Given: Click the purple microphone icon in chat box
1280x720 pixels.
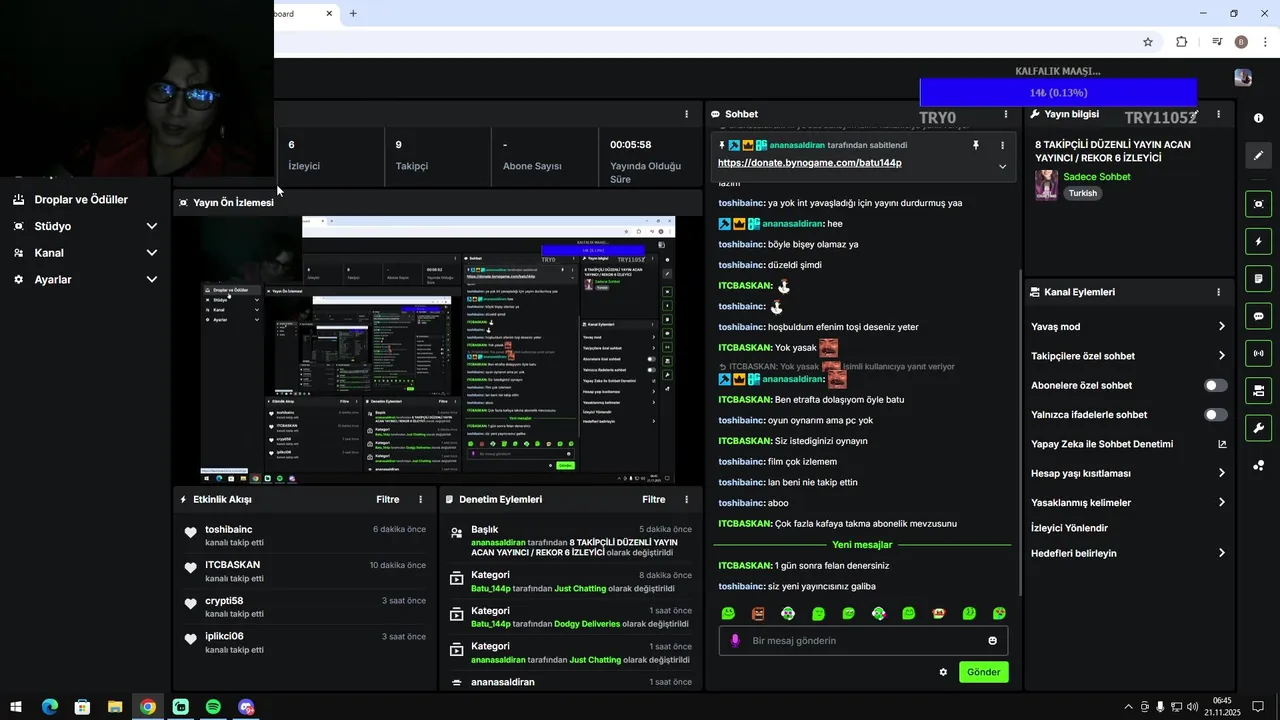Looking at the screenshot, I should point(735,641).
